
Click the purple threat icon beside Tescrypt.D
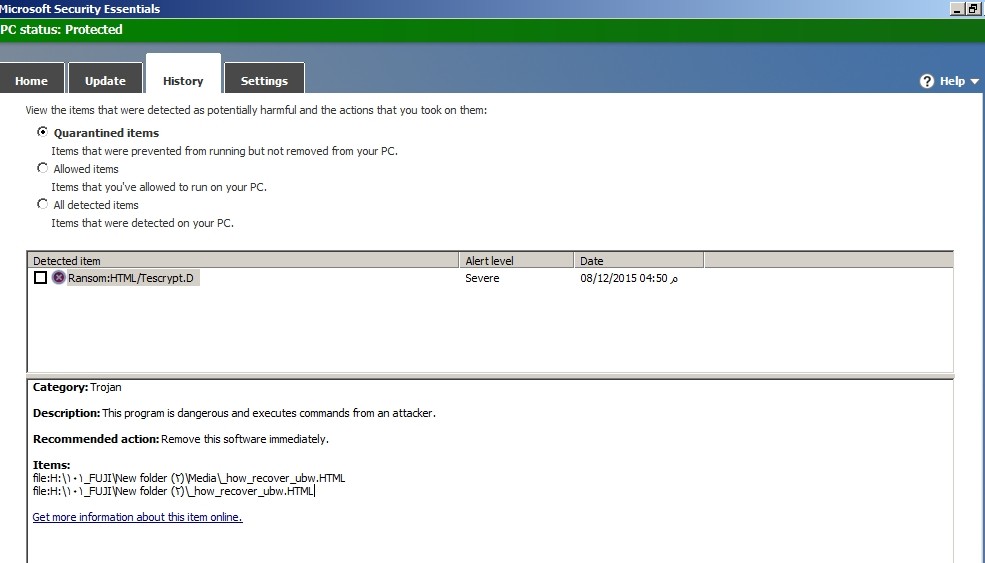pyautogui.click(x=58, y=278)
